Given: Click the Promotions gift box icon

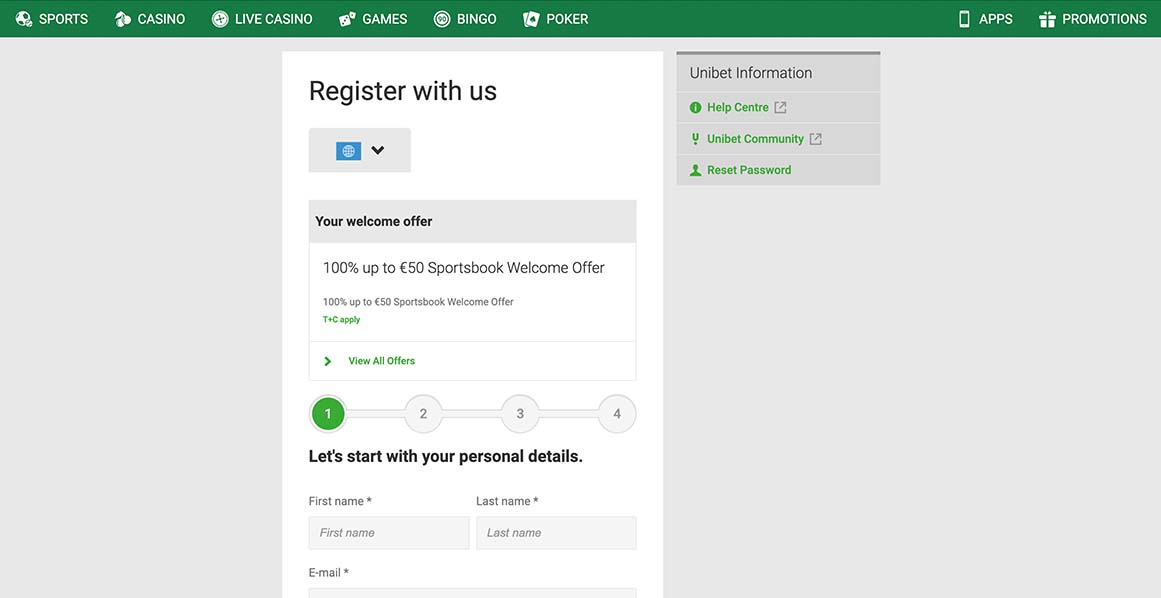Looking at the screenshot, I should [x=1047, y=19].
